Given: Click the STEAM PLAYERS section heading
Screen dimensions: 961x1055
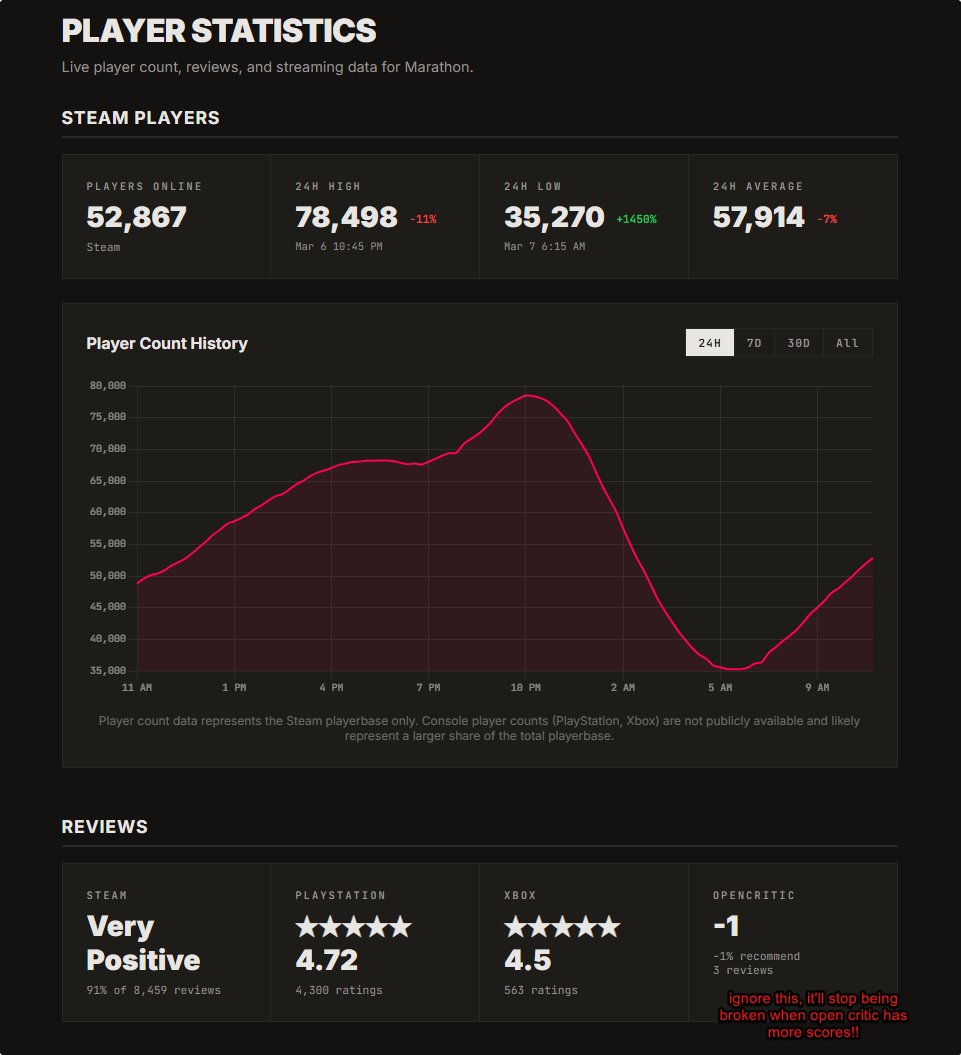Looking at the screenshot, I should [141, 118].
